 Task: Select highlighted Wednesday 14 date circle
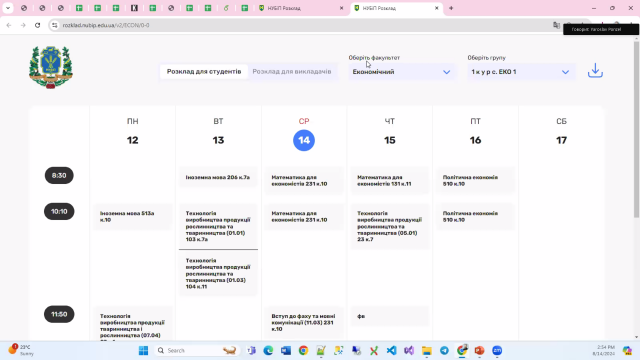coord(304,140)
